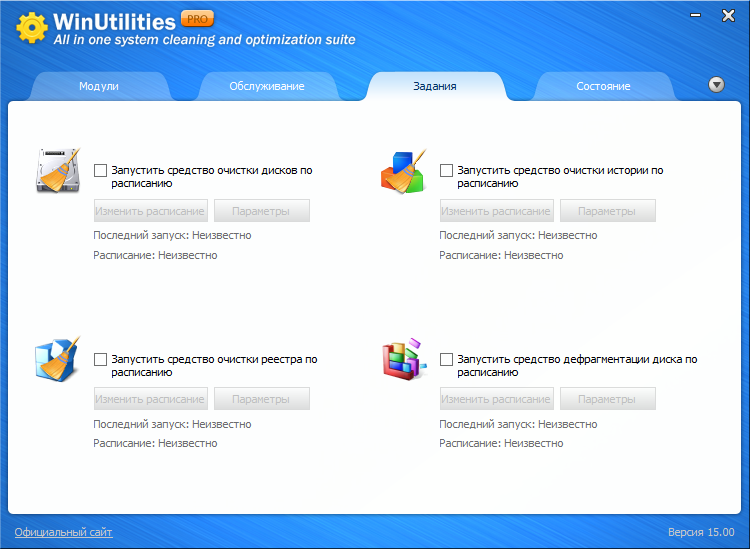Viewport: 750px width, 549px height.
Task: Click label Запустить средство дефрагментации диска по расписанию
Action: pos(577,365)
